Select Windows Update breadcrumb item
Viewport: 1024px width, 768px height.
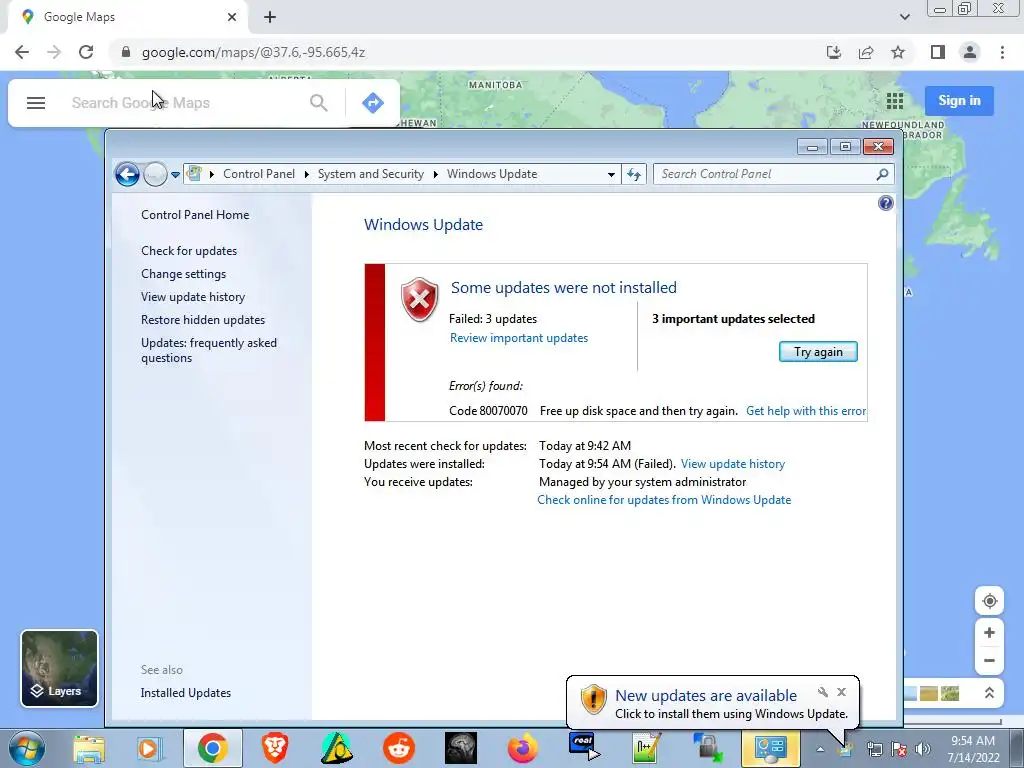(x=492, y=174)
